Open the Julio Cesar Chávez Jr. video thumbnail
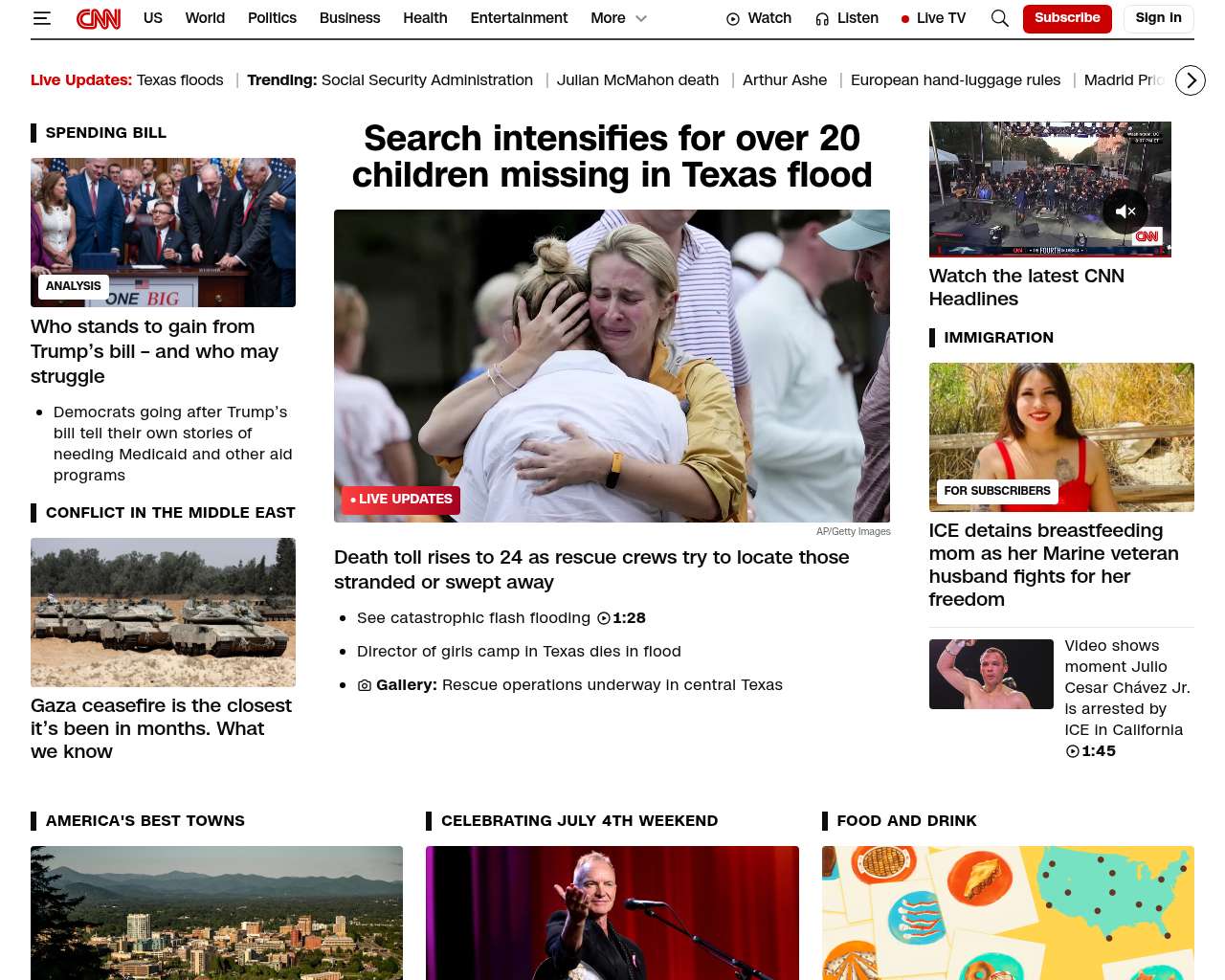The width and height of the screenshot is (1225, 980). click(x=991, y=674)
